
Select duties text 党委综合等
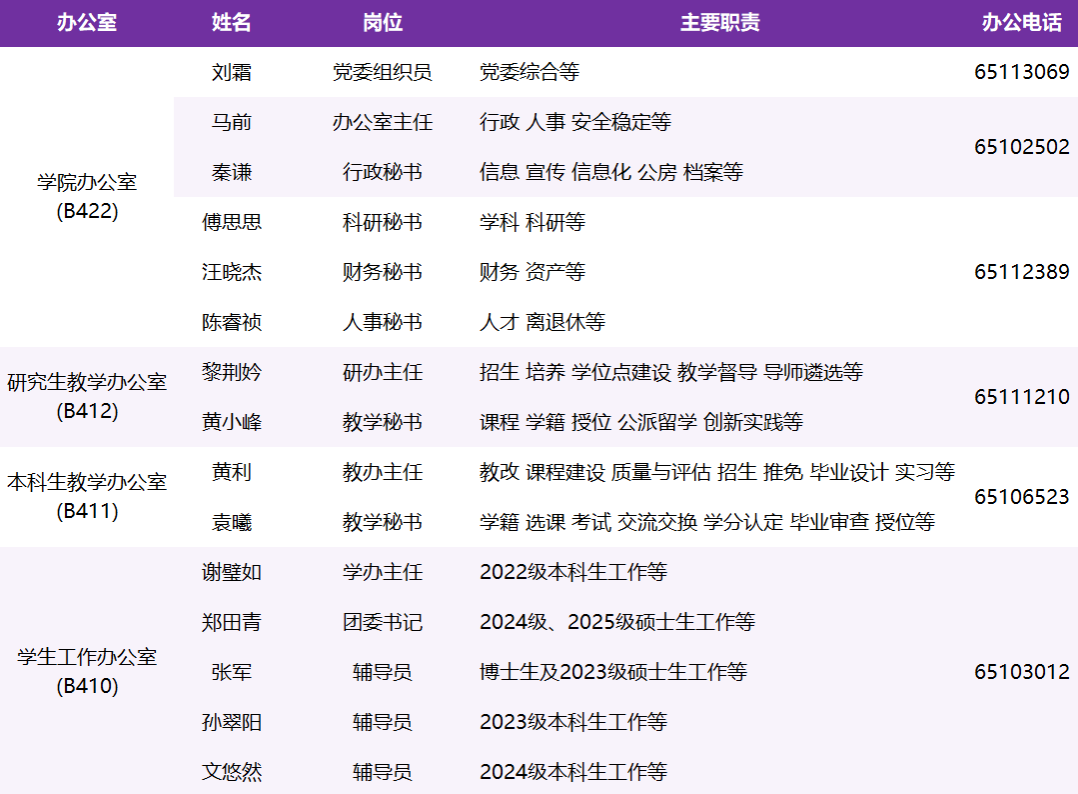tap(529, 72)
